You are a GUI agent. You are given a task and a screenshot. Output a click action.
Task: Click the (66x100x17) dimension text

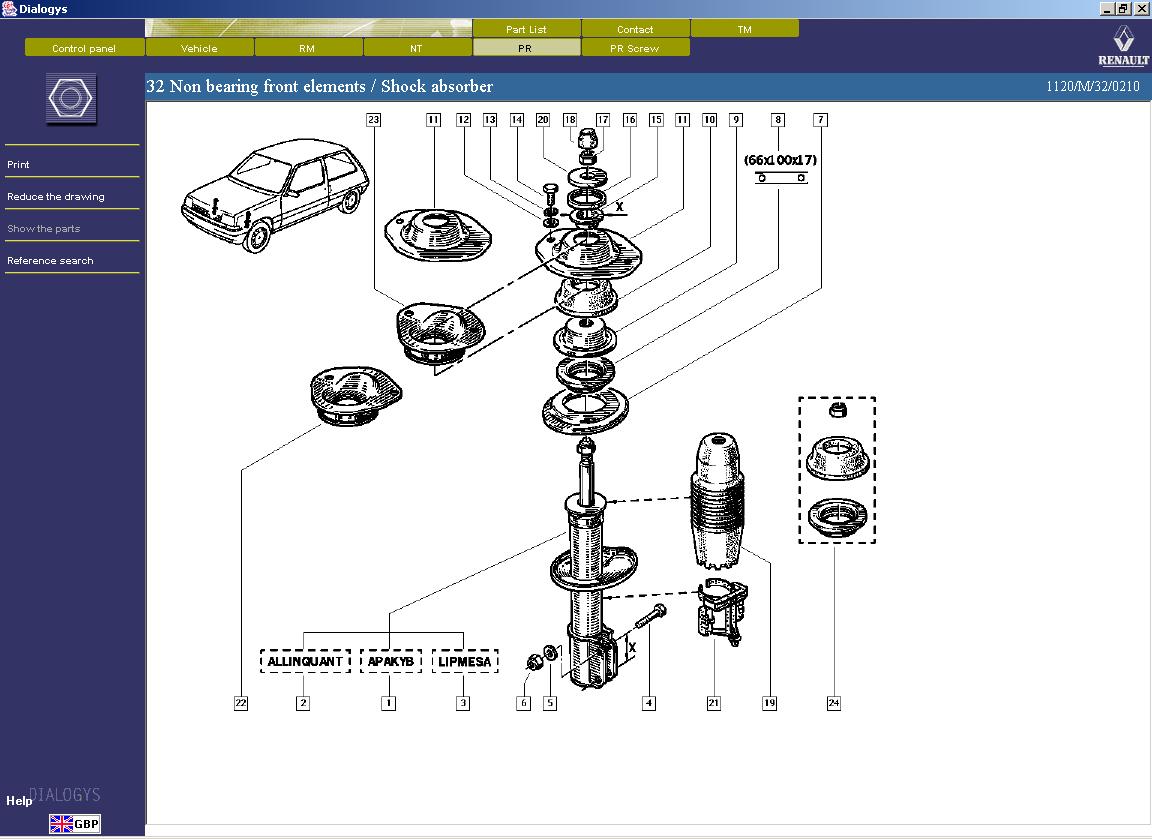780,159
